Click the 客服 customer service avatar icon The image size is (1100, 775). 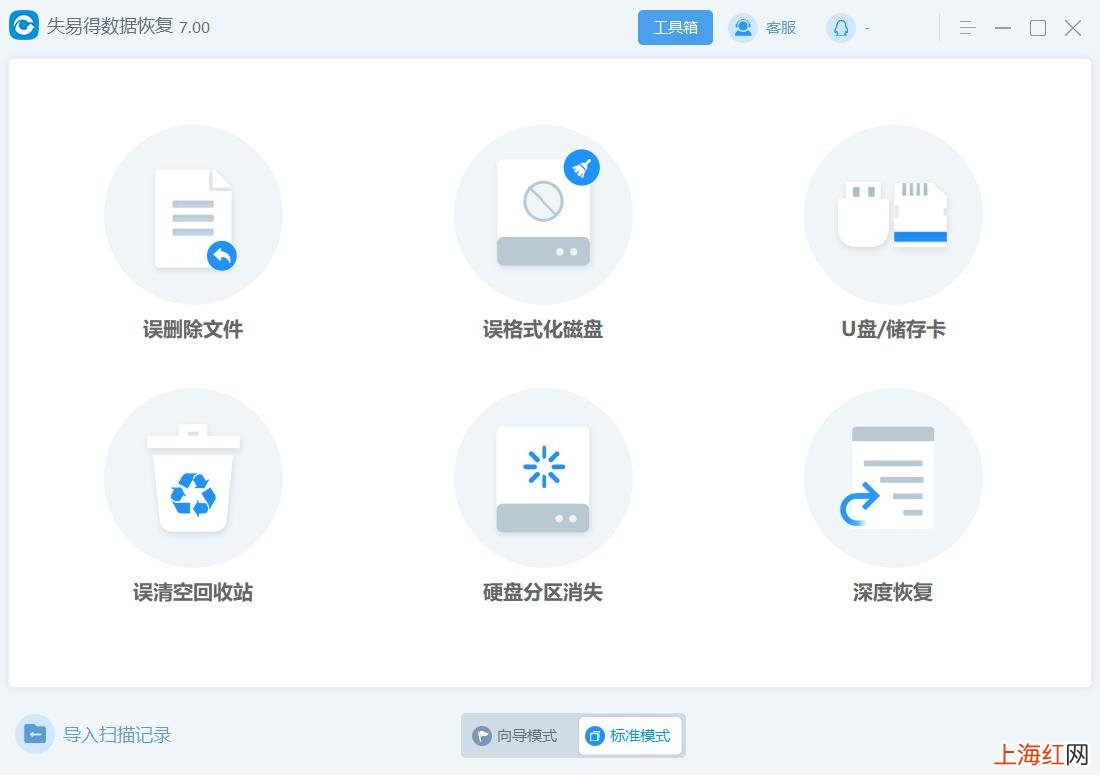743,28
